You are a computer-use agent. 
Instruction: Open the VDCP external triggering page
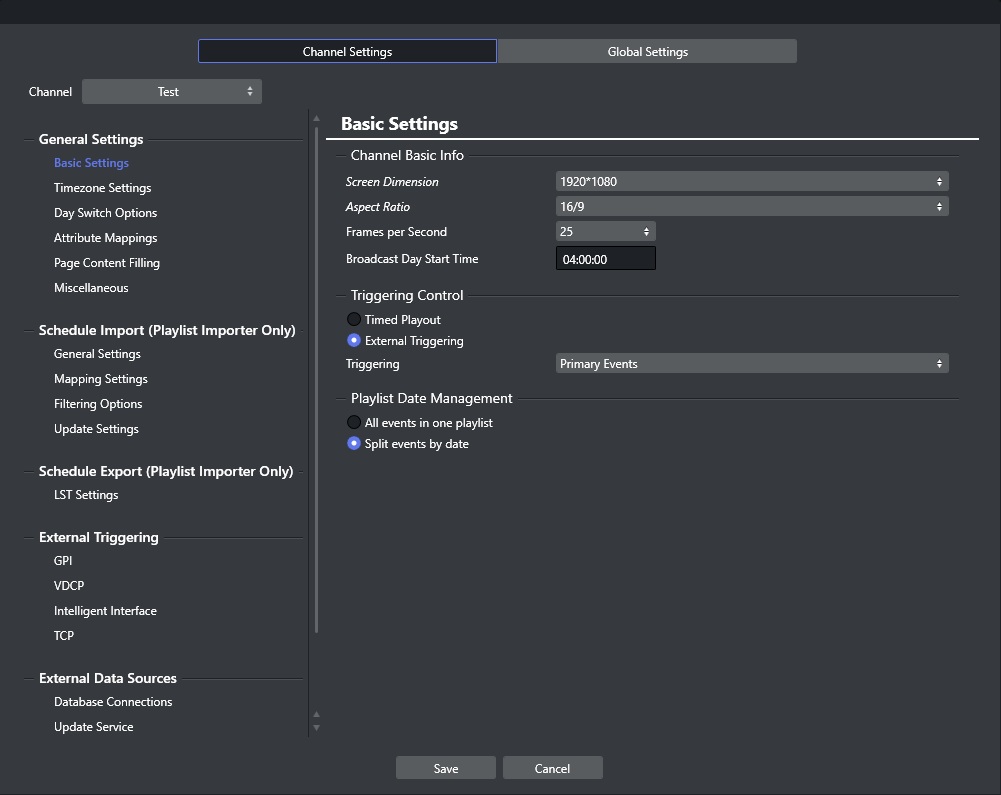click(x=69, y=586)
